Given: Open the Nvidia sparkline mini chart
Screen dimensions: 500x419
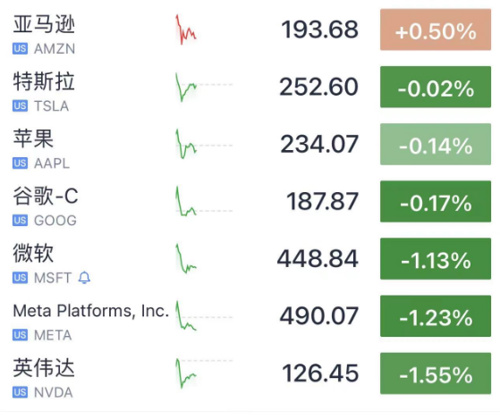Looking at the screenshot, I should 204,373.
